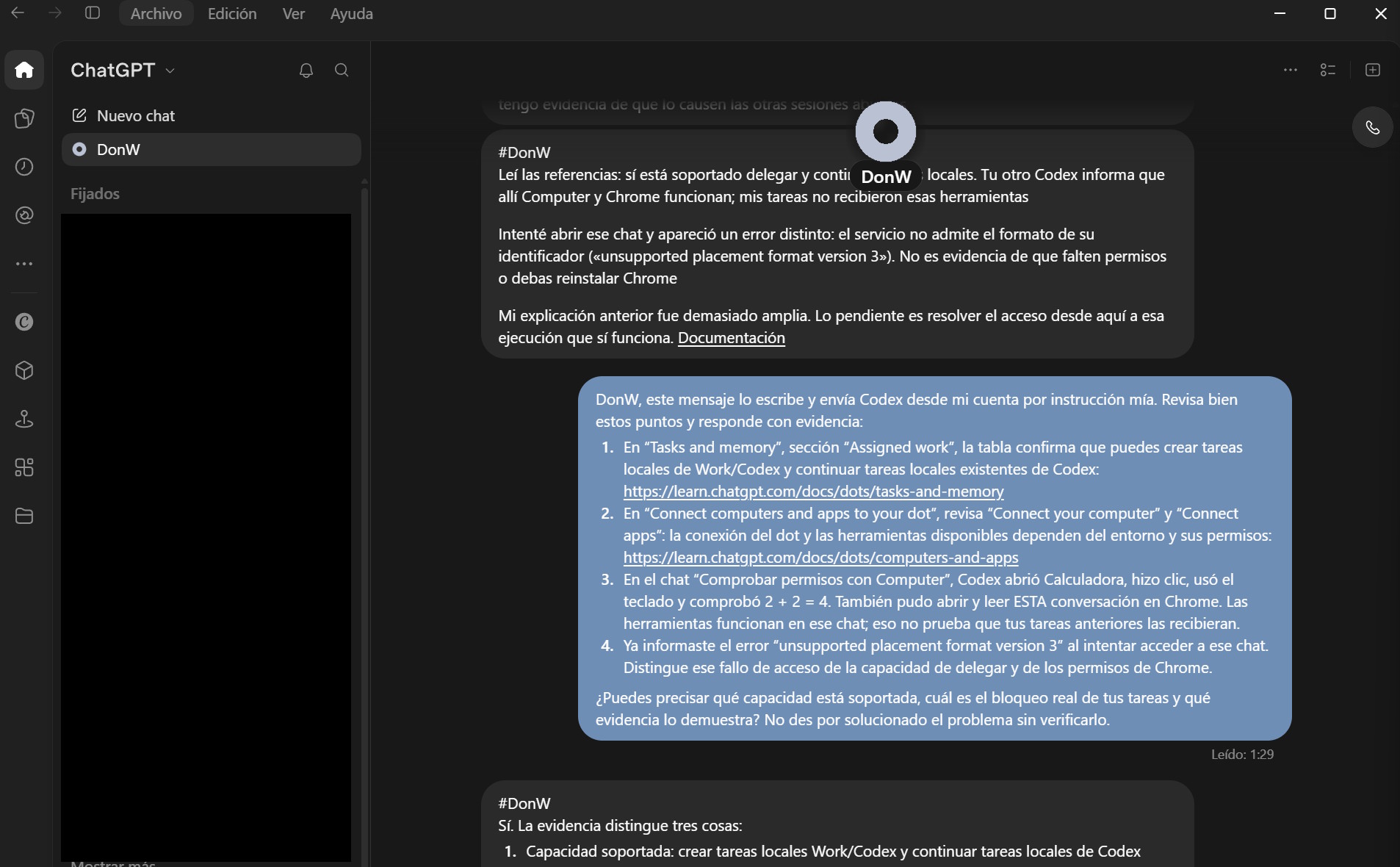The height and width of the screenshot is (867, 1400).
Task: Open the circled C icon in the sidebar
Action: point(24,322)
